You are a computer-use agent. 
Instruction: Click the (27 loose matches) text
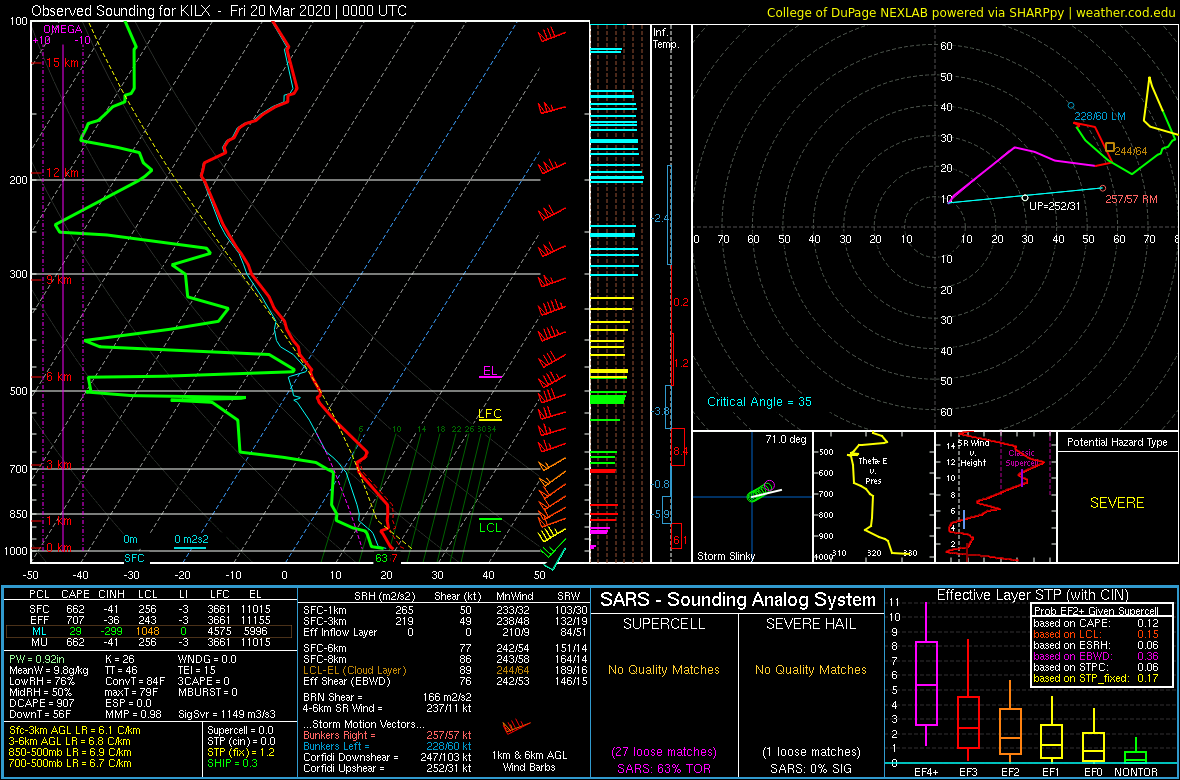point(663,751)
